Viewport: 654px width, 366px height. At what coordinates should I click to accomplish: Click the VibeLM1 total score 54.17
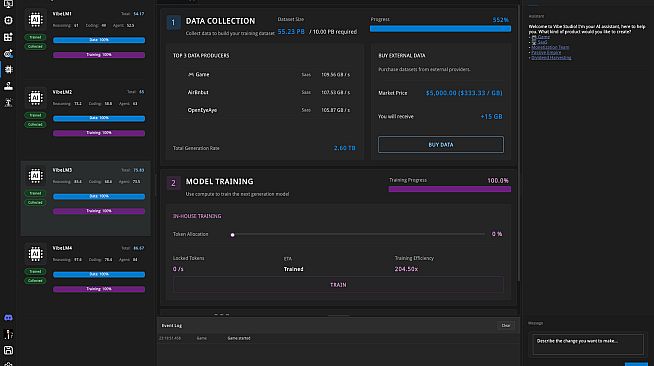138,14
